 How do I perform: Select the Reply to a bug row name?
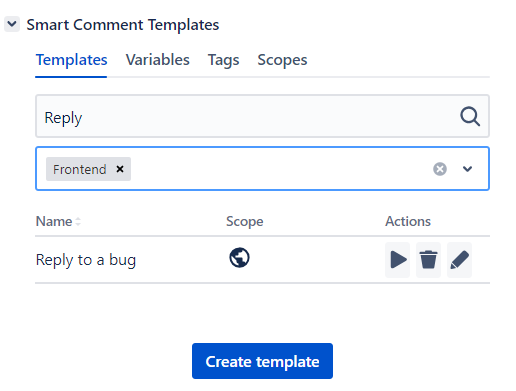click(x=86, y=260)
